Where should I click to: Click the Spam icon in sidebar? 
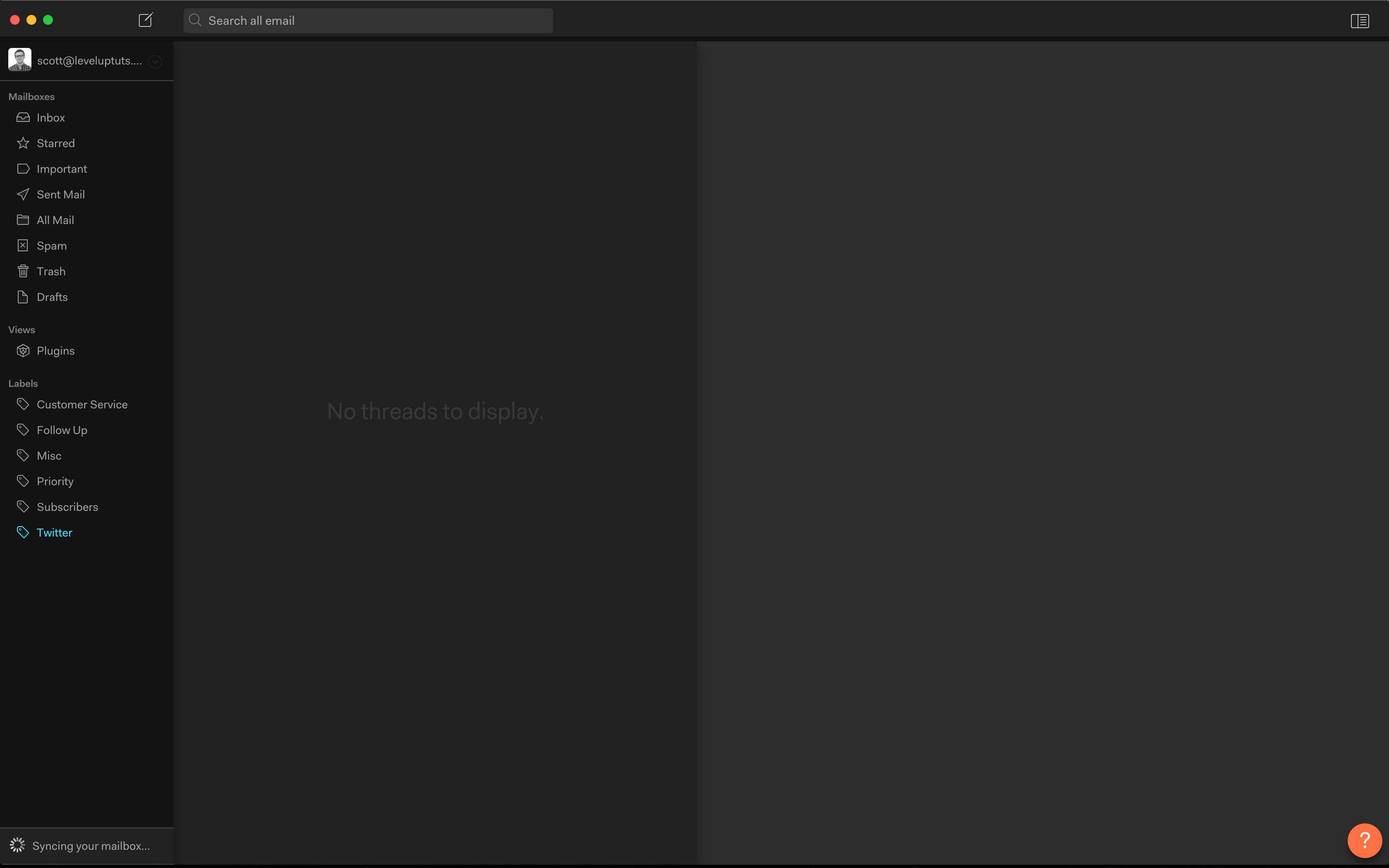coord(23,246)
